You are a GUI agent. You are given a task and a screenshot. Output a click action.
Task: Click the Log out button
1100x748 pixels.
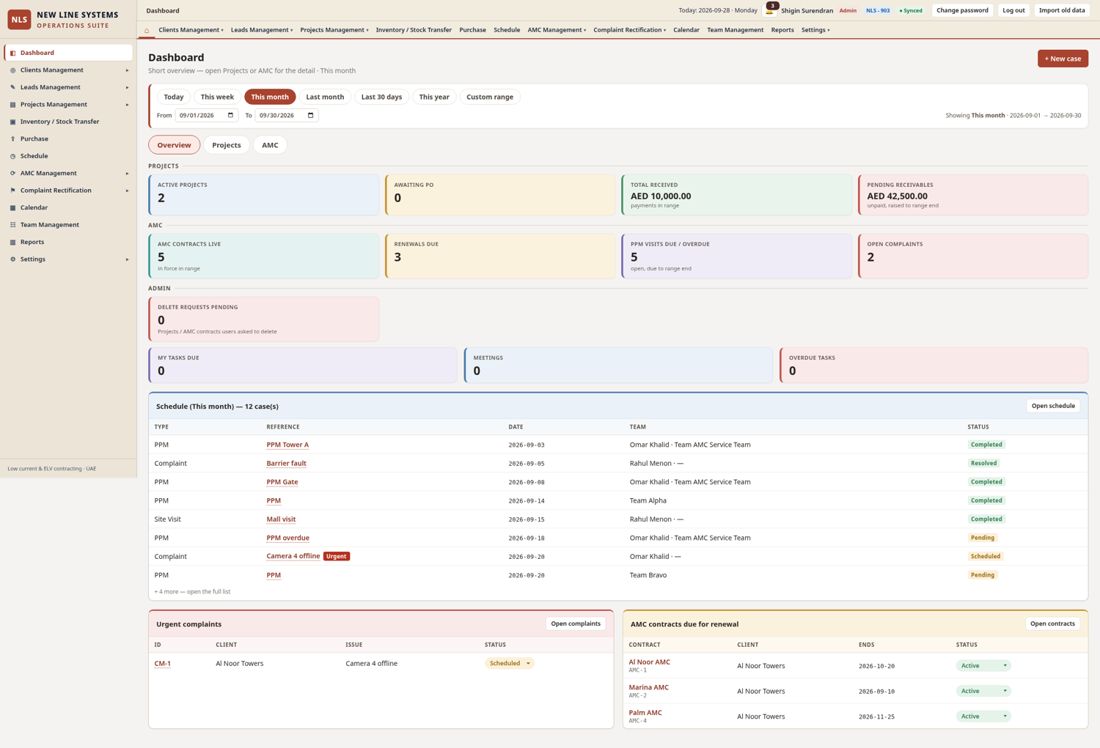[x=1013, y=11]
